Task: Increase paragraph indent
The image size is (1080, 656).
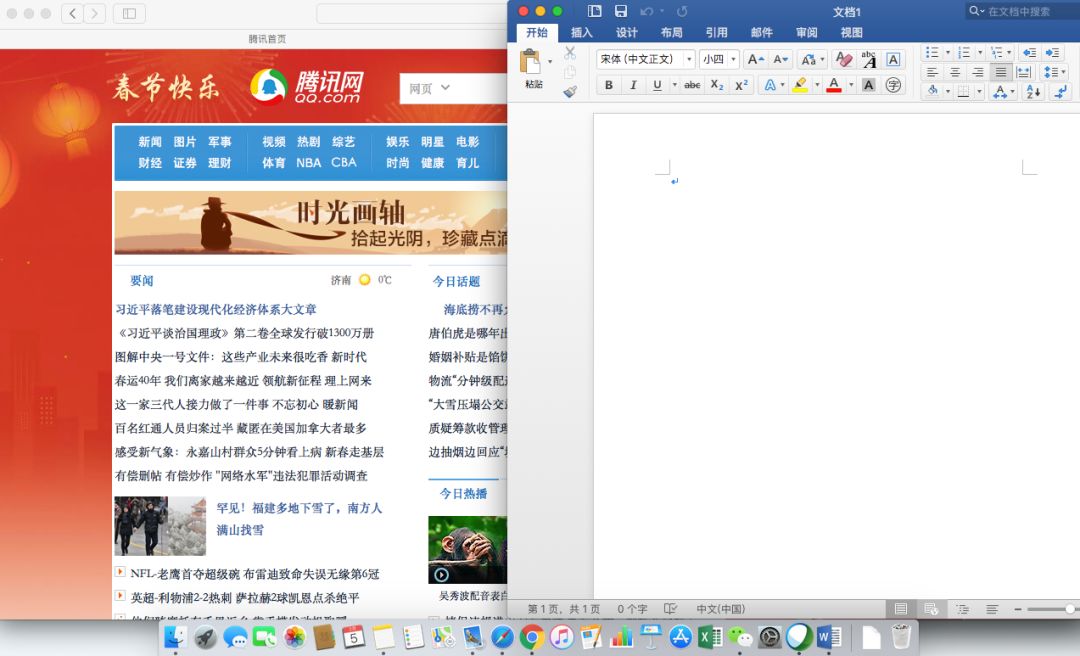Action: tap(1052, 52)
